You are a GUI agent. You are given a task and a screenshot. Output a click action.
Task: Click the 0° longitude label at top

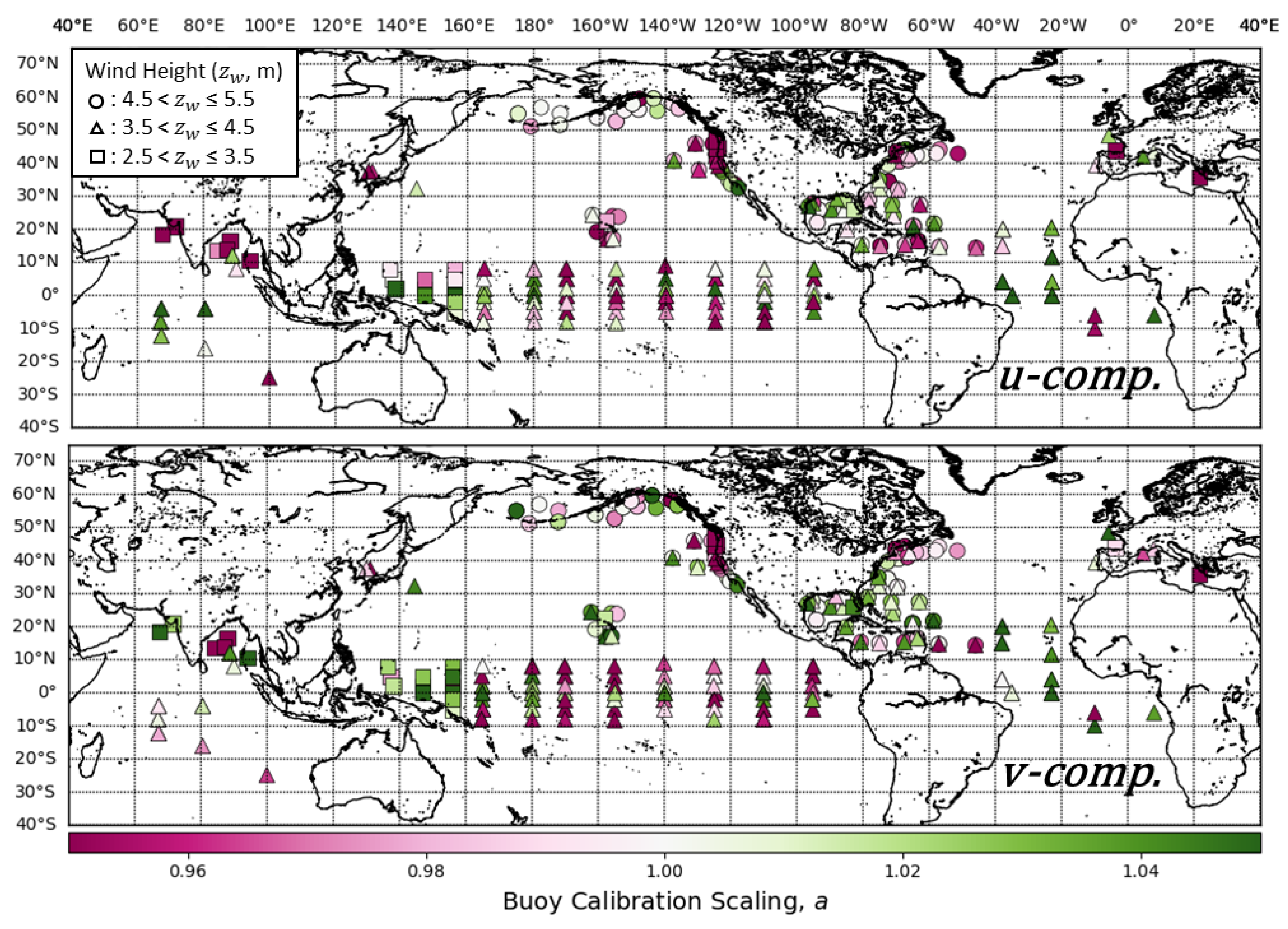pos(1129,26)
